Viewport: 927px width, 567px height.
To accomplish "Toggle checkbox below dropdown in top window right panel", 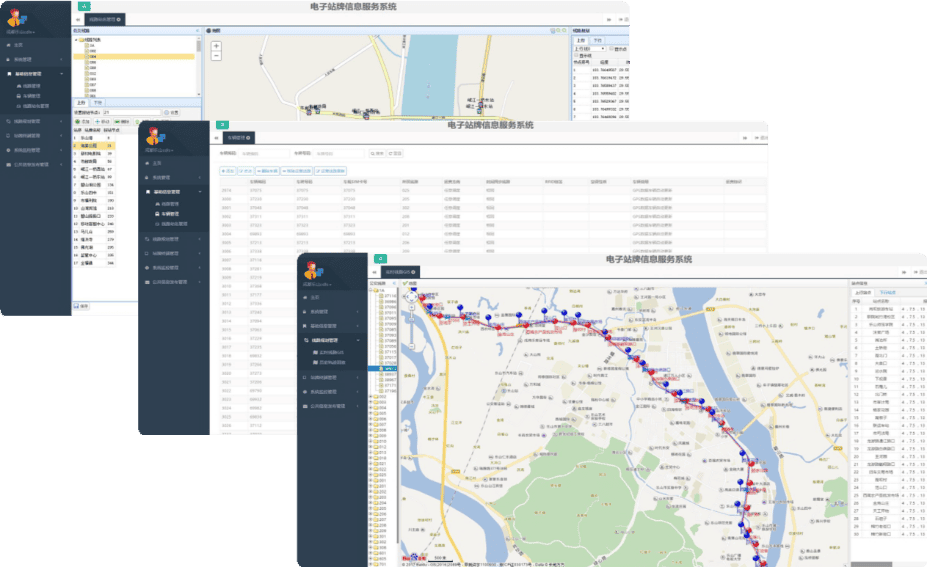I will click(576, 55).
